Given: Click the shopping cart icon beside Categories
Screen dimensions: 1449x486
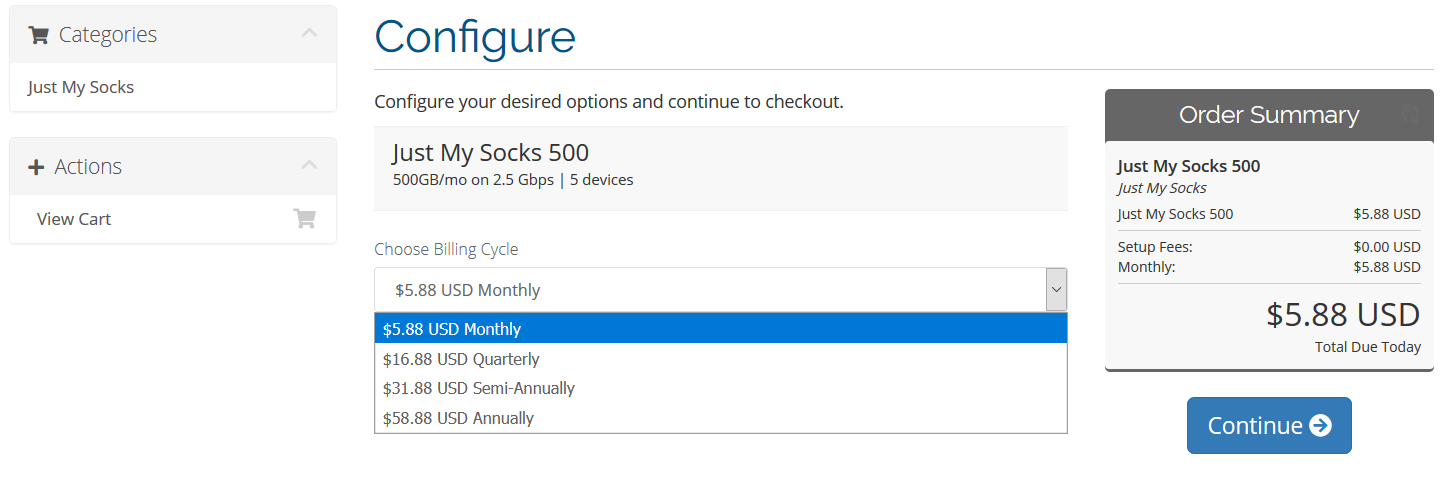Looking at the screenshot, I should pyautogui.click(x=39, y=35).
